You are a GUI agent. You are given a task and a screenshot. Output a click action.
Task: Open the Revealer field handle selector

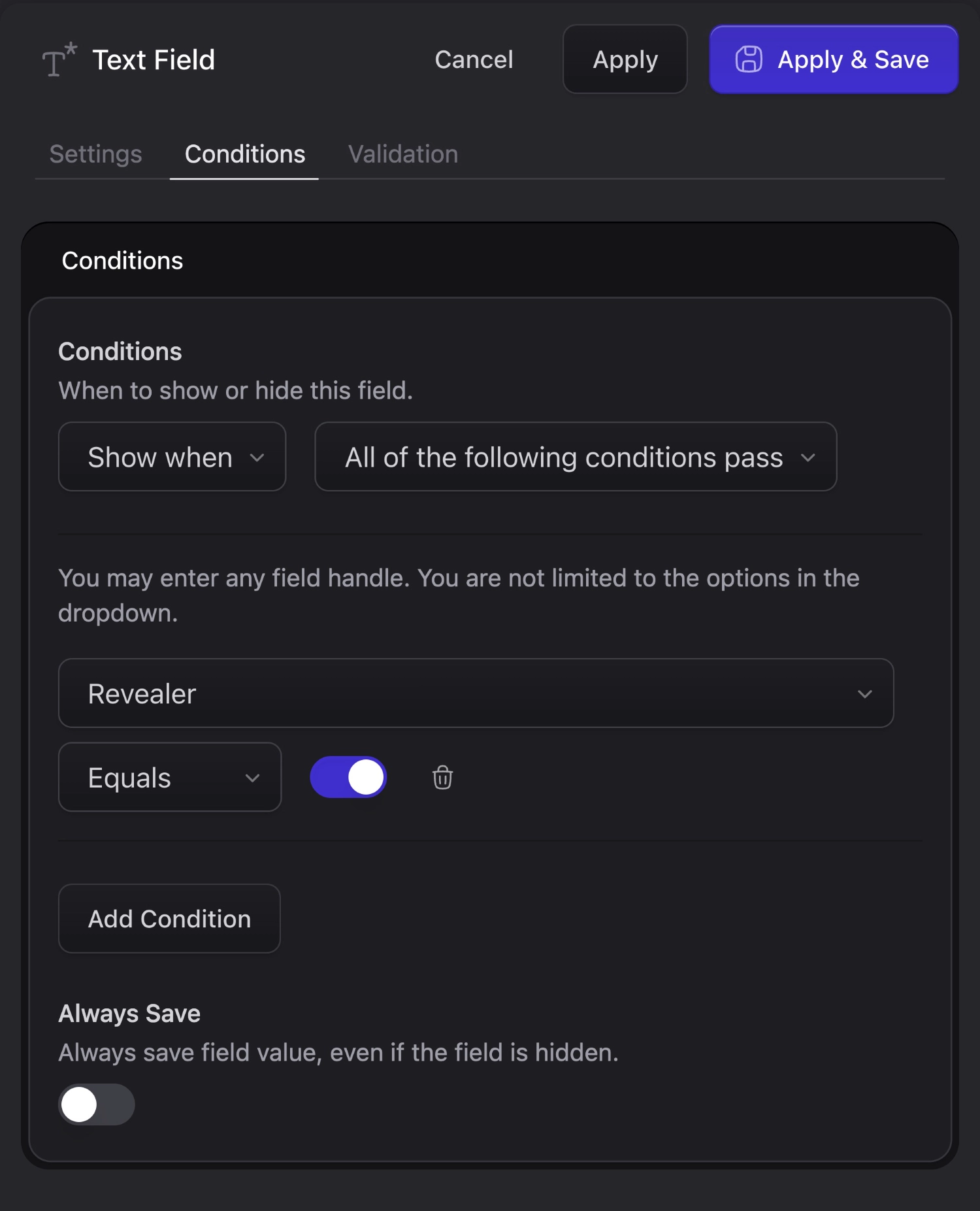pyautogui.click(x=476, y=693)
